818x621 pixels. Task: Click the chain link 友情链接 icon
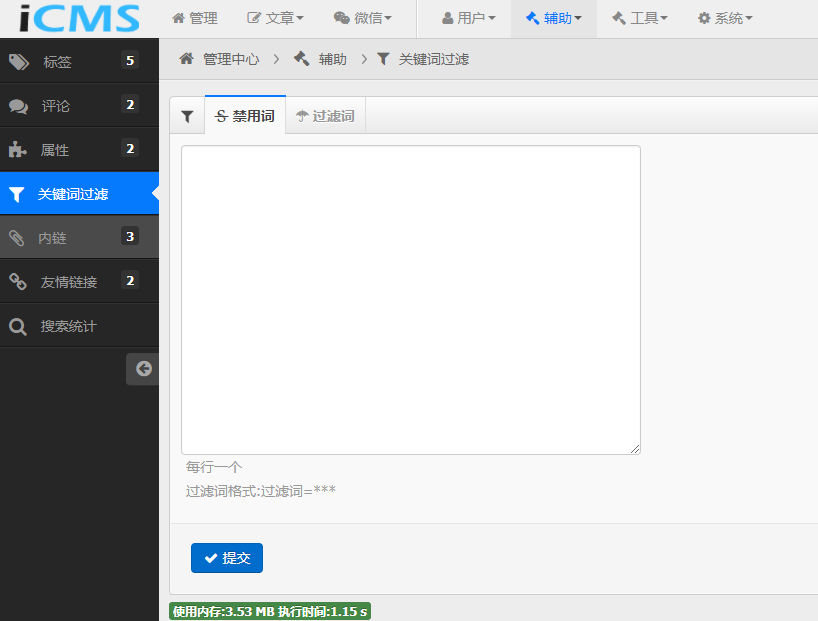point(18,281)
